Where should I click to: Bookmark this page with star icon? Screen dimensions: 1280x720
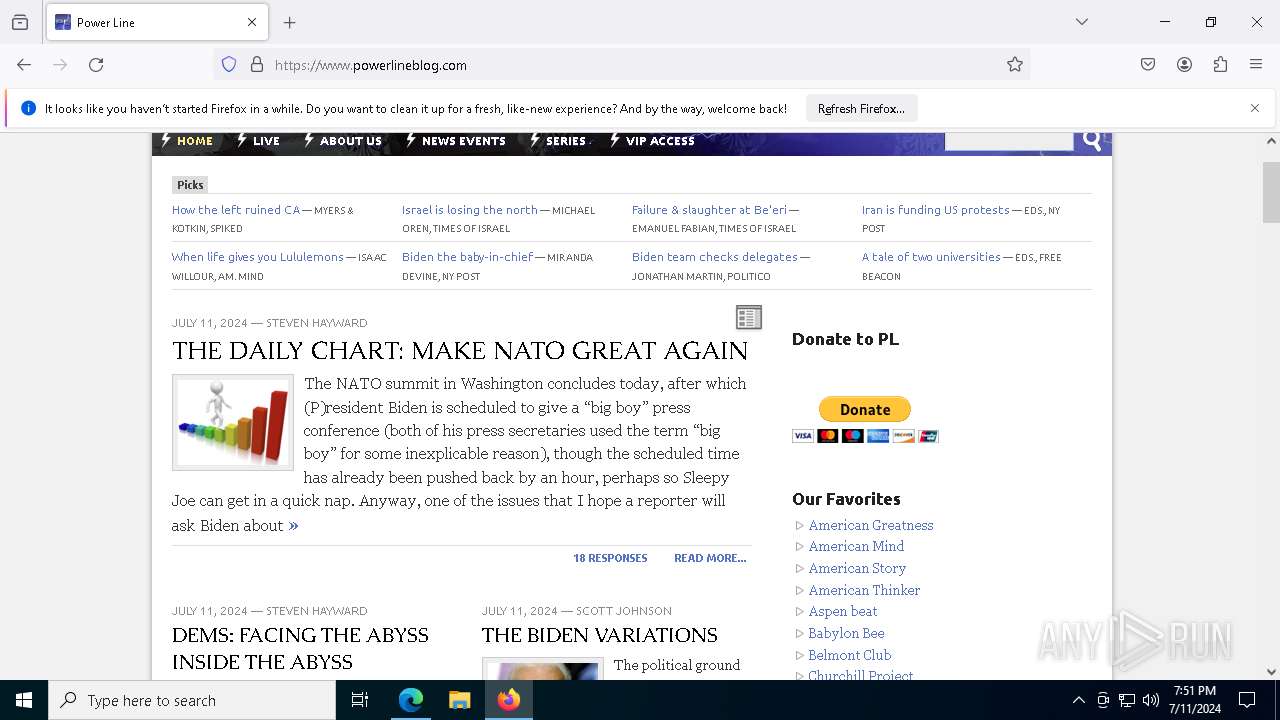pyautogui.click(x=1015, y=65)
